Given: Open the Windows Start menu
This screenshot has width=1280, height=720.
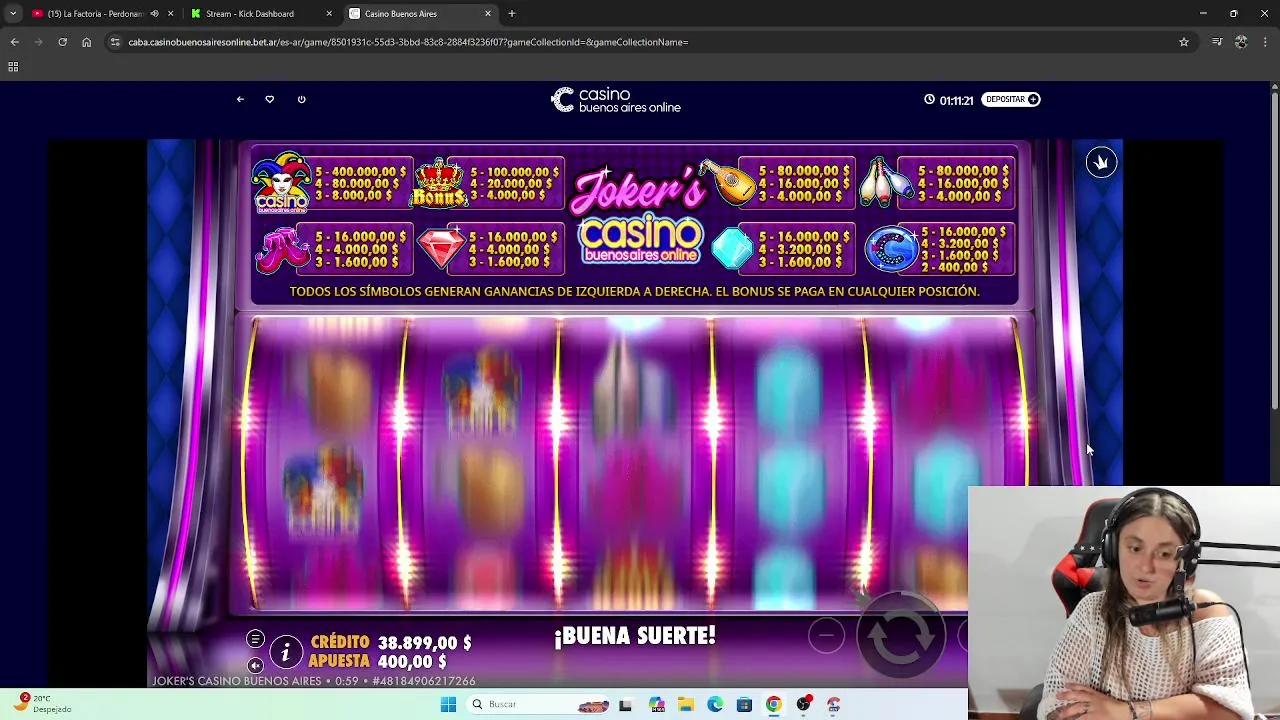Looking at the screenshot, I should [448, 704].
